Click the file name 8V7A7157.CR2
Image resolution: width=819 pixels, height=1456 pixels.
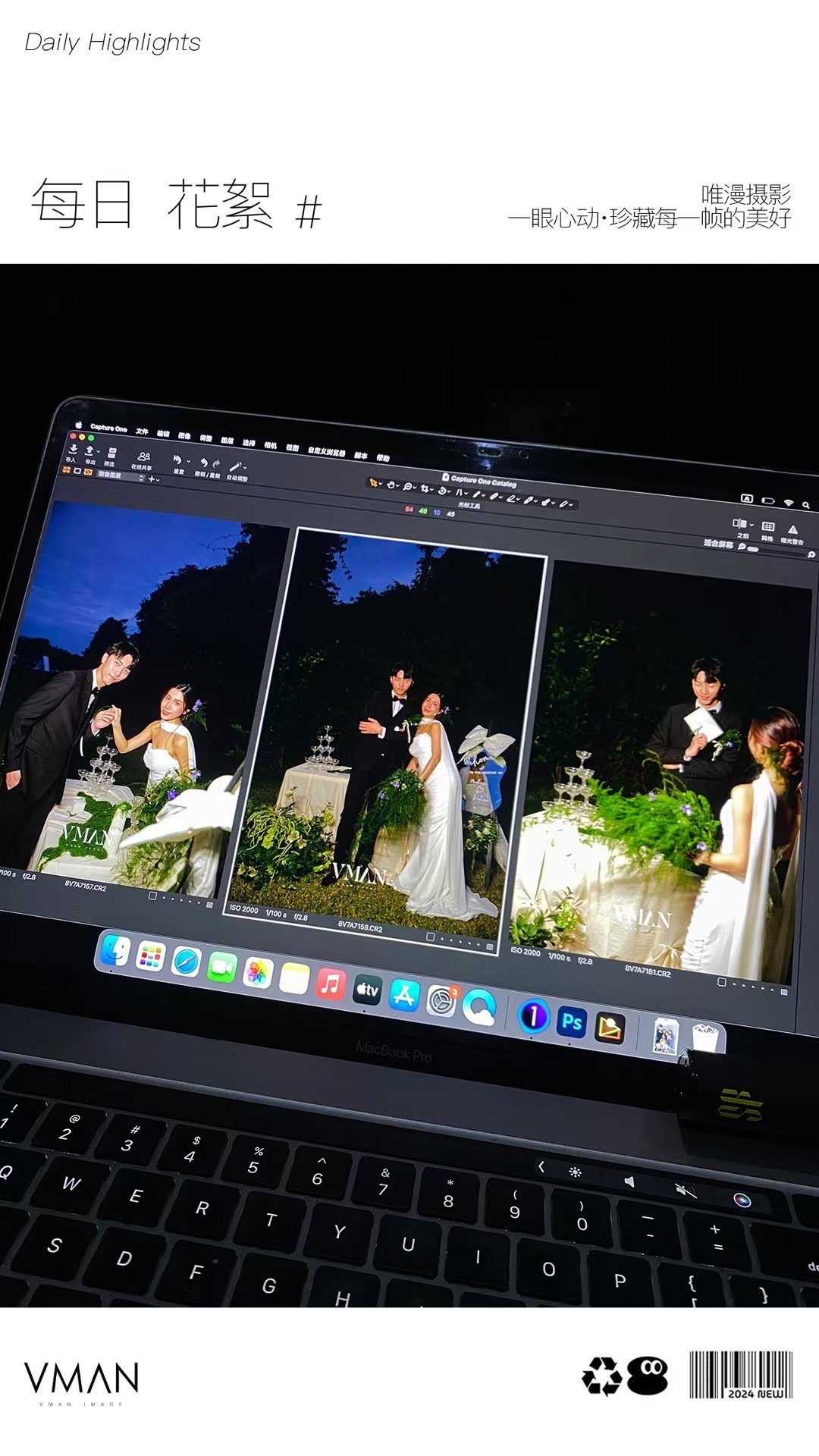[x=86, y=884]
